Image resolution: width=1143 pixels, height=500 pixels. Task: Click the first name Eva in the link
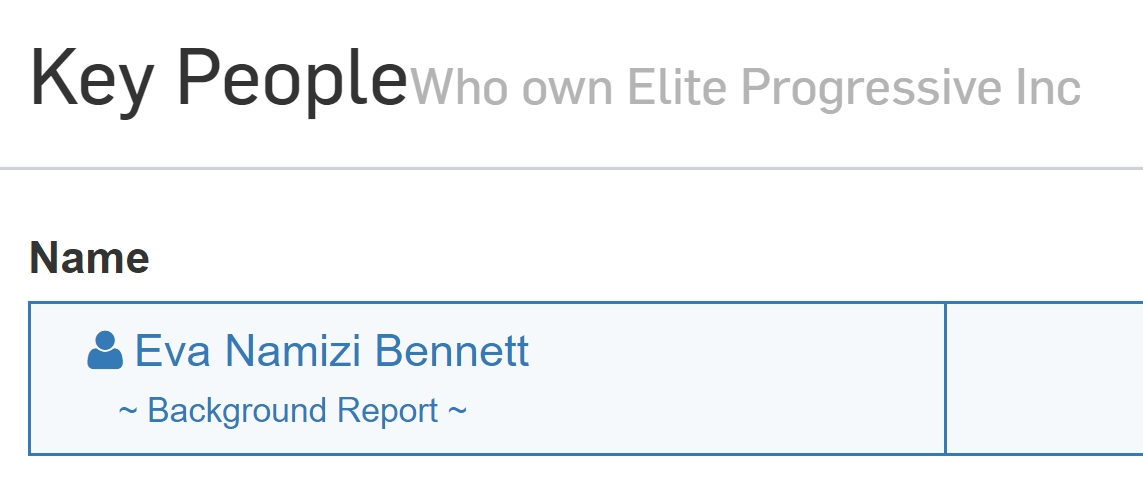click(173, 351)
